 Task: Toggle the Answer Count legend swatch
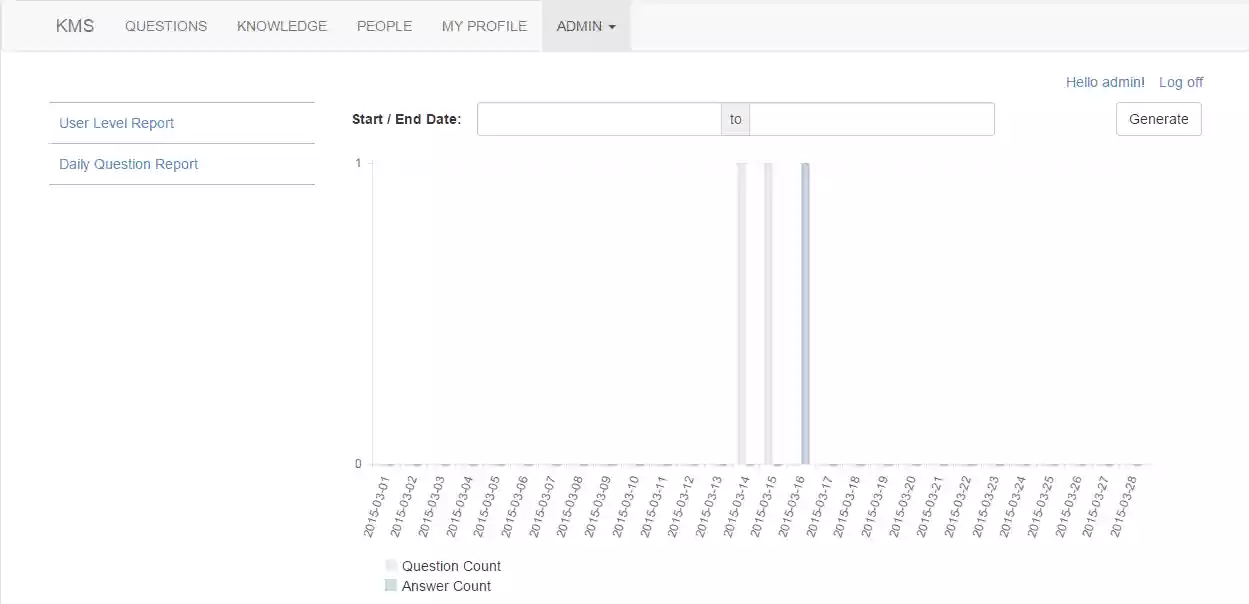pos(391,586)
